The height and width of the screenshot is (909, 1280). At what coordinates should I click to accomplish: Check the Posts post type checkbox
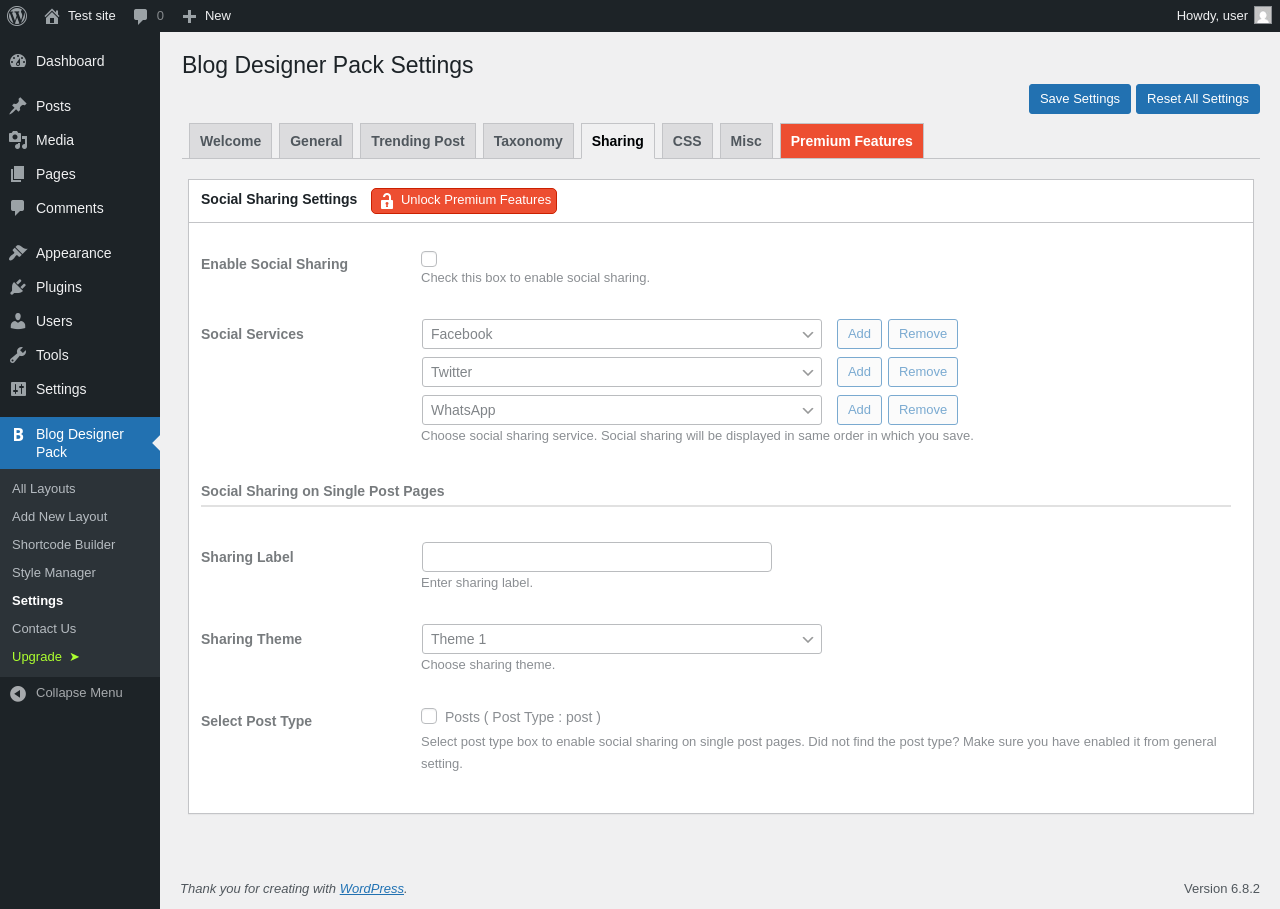429,716
